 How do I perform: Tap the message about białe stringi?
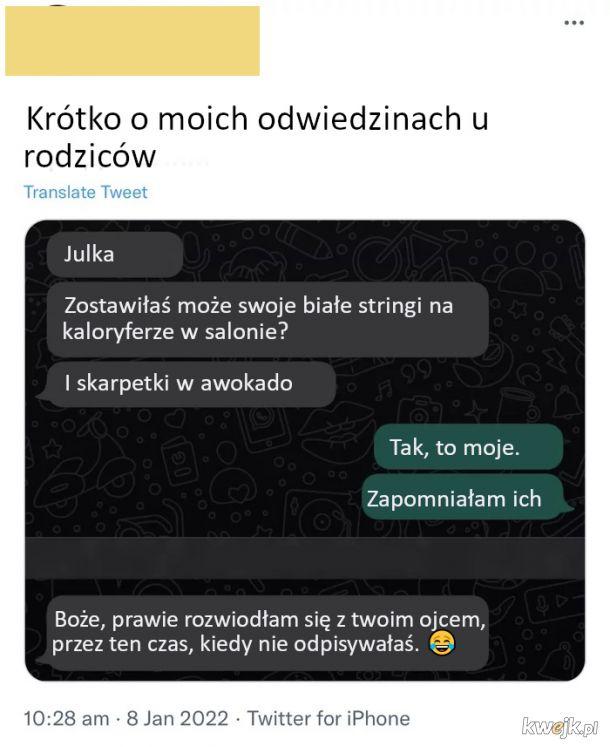[268, 319]
